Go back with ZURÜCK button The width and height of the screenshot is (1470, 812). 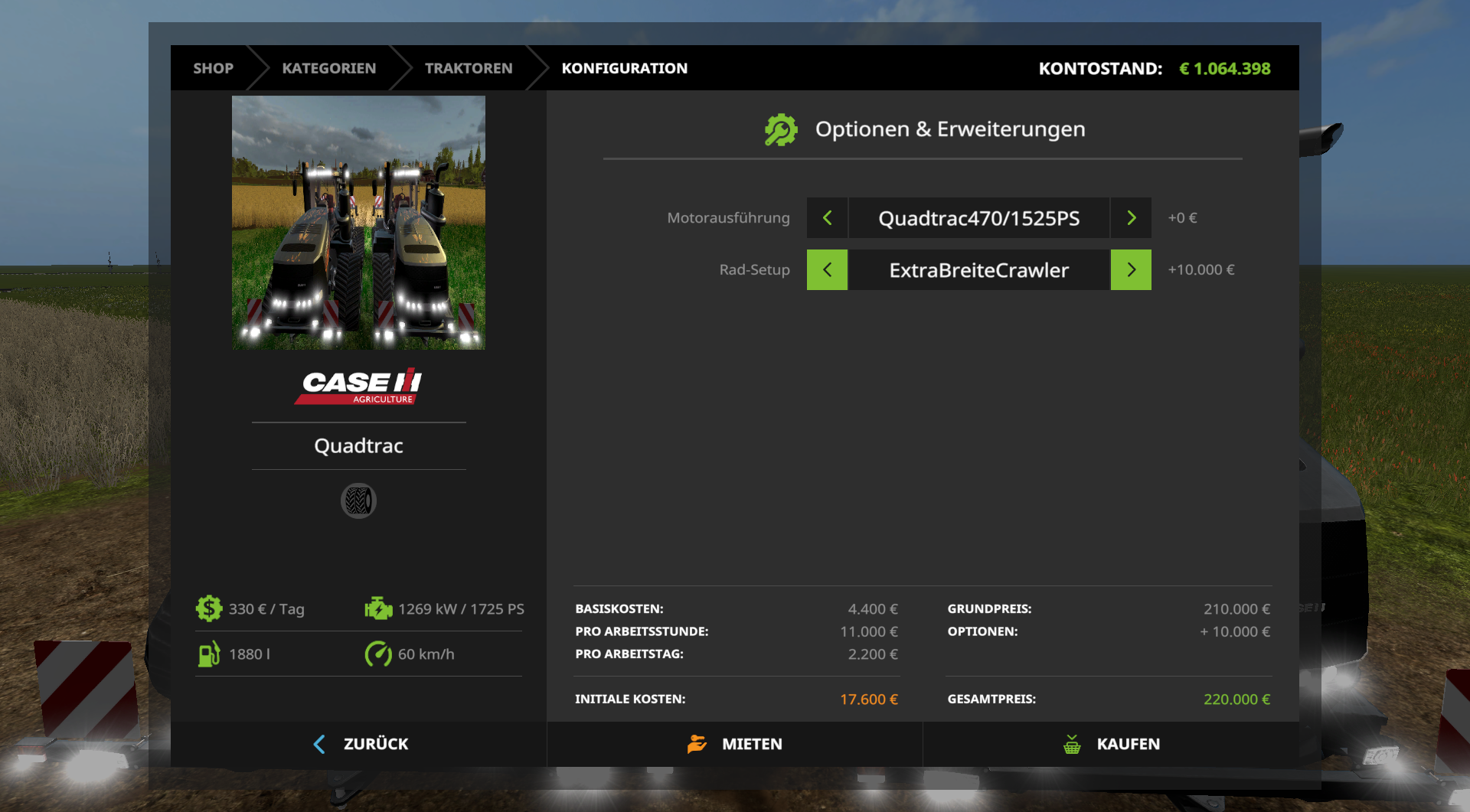pyautogui.click(x=359, y=744)
